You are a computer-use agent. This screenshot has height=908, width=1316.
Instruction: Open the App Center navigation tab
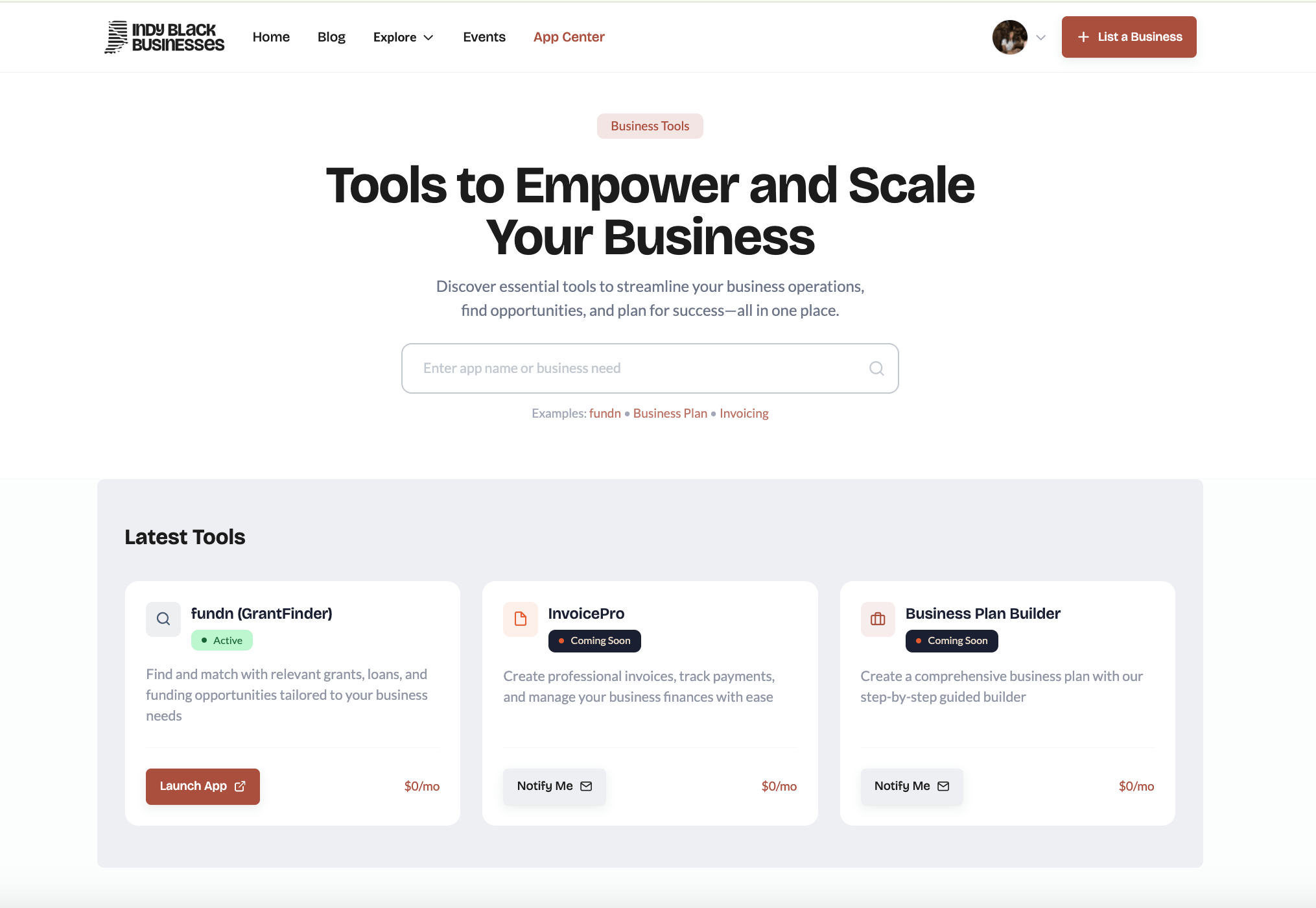568,37
